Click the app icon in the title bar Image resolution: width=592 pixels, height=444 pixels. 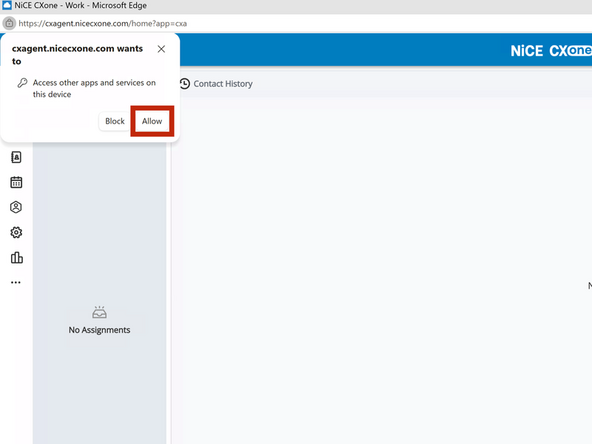(7, 5)
